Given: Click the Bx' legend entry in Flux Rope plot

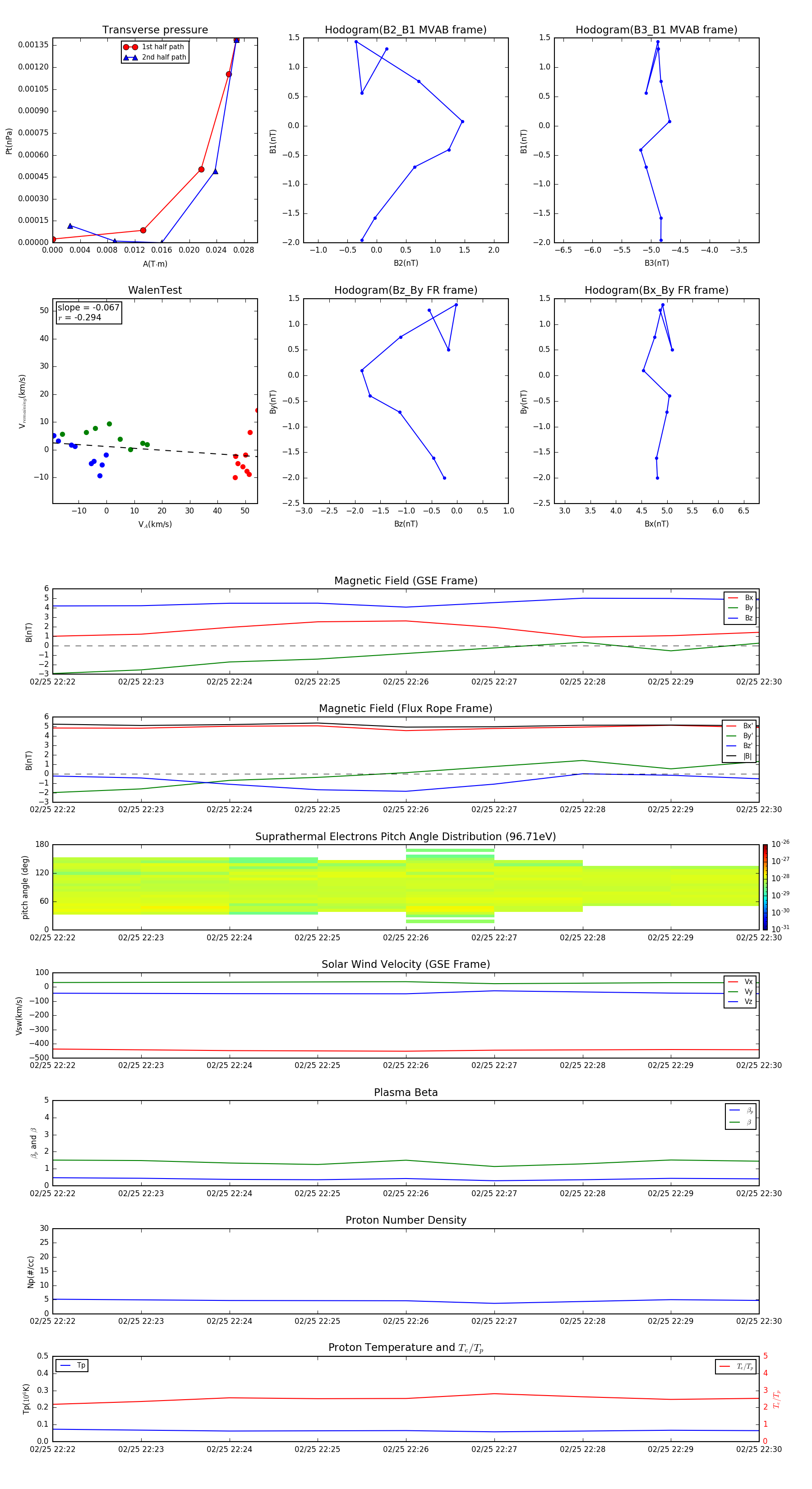Looking at the screenshot, I should click(739, 726).
